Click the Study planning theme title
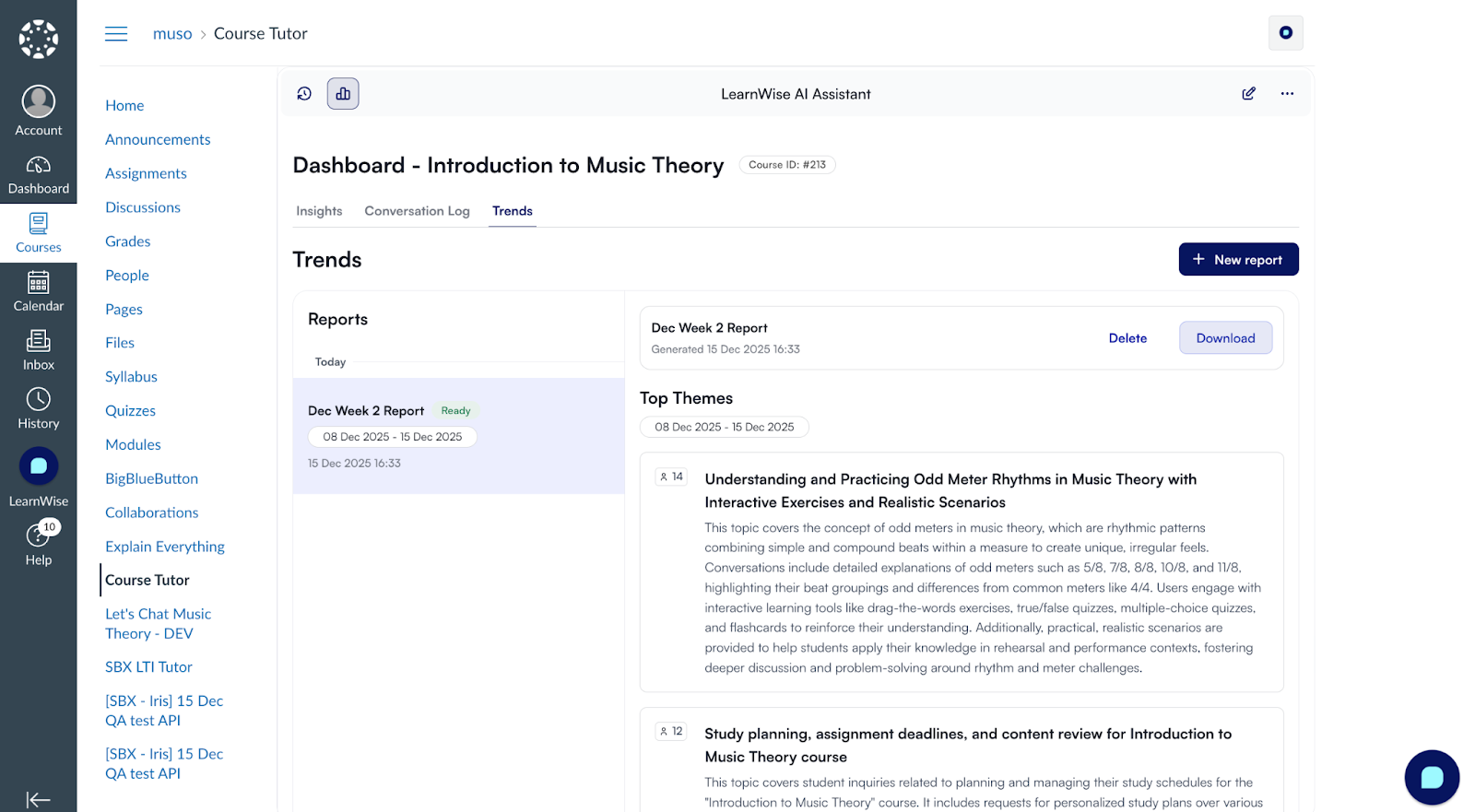Screen dimensions: 1475x812 (968, 746)
